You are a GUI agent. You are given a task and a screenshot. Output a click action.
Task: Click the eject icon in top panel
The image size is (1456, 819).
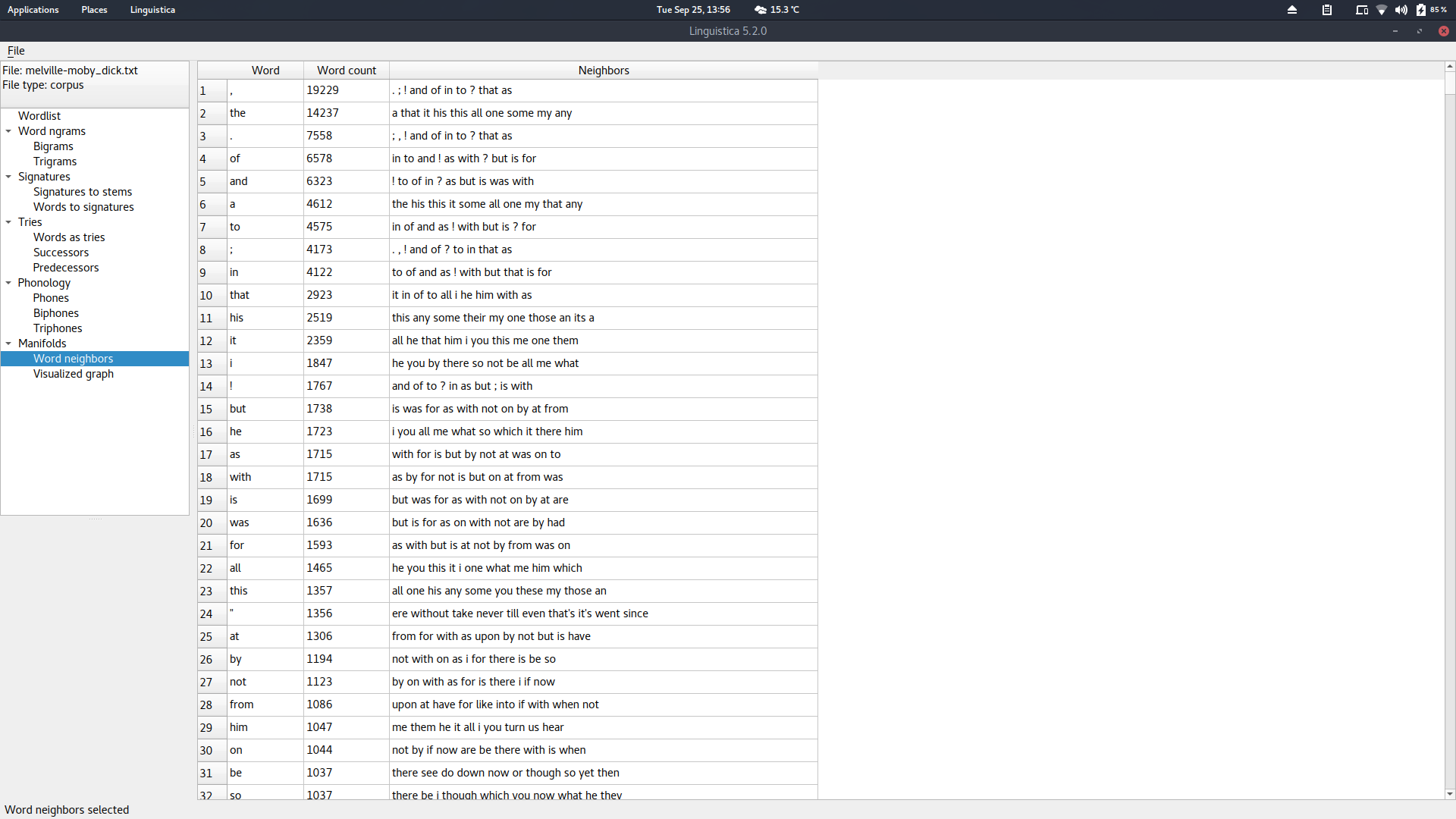point(1292,10)
